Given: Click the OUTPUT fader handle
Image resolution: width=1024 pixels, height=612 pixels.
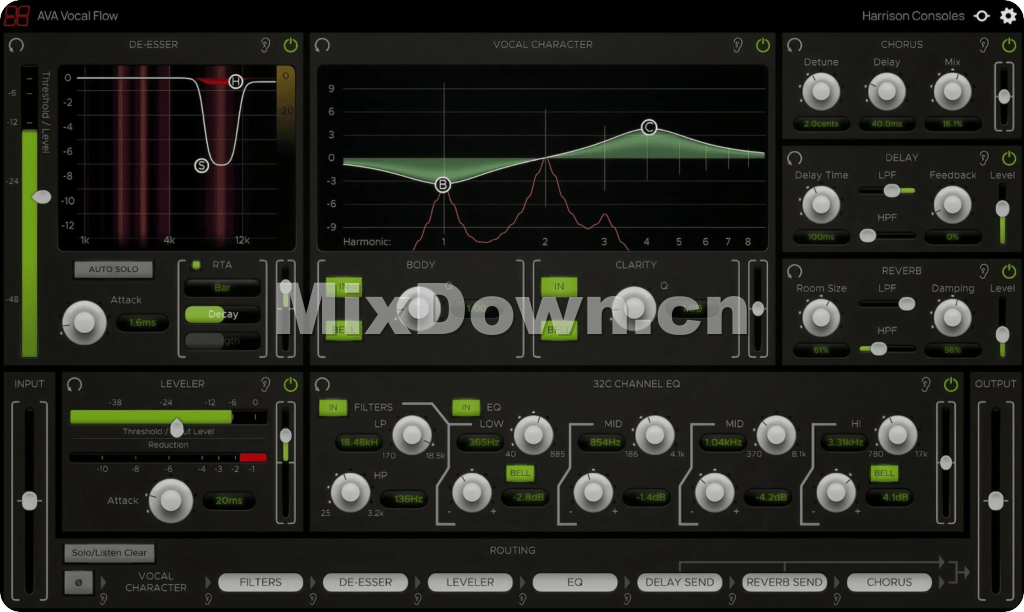Looking at the screenshot, I should 996,501.
